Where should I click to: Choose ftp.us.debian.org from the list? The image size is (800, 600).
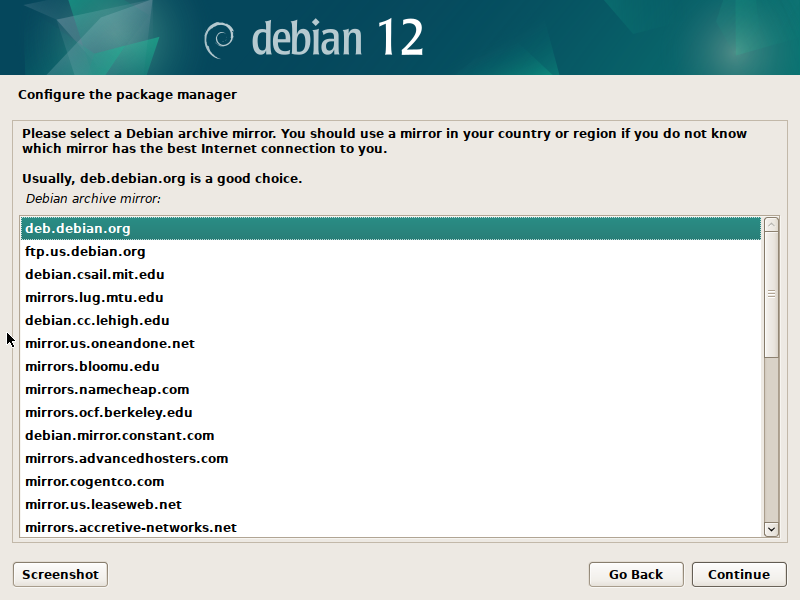click(x=391, y=252)
